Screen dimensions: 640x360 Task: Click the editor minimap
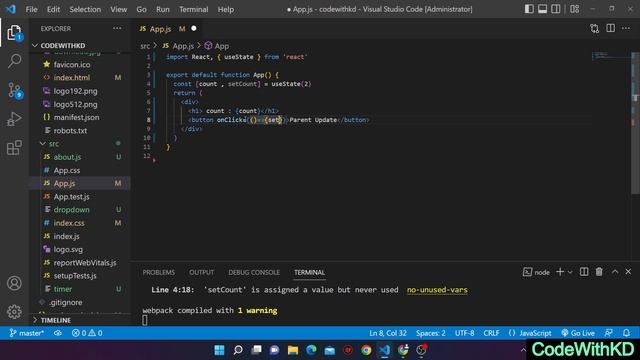(611, 56)
